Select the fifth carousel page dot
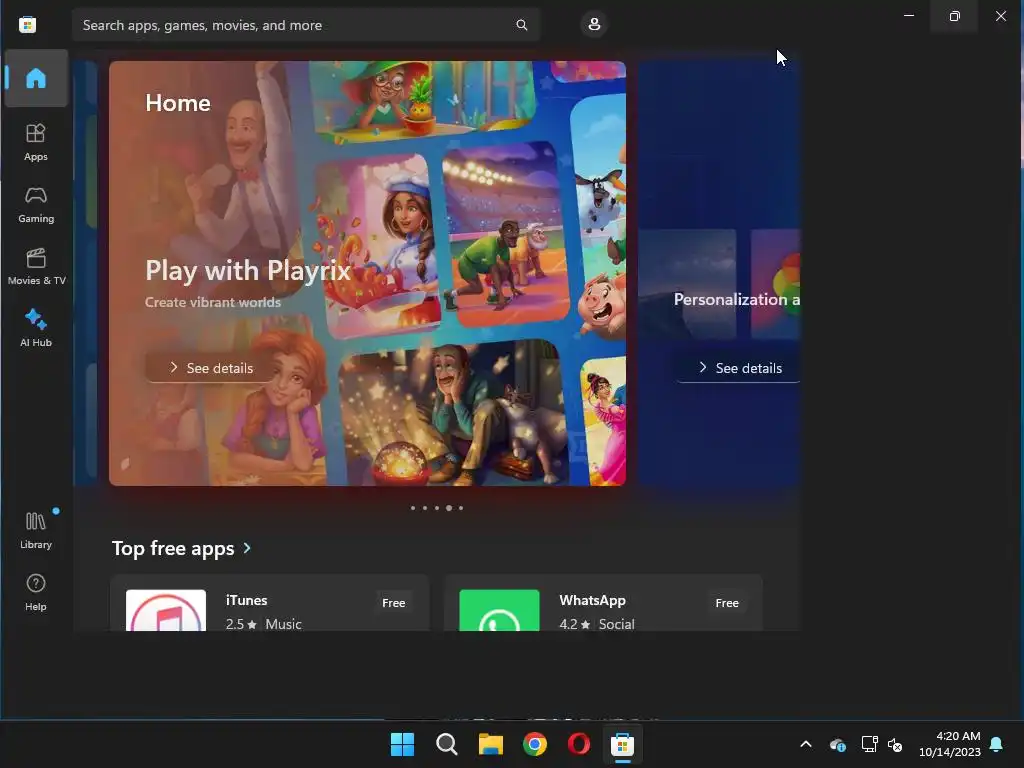1024x768 pixels. (461, 507)
